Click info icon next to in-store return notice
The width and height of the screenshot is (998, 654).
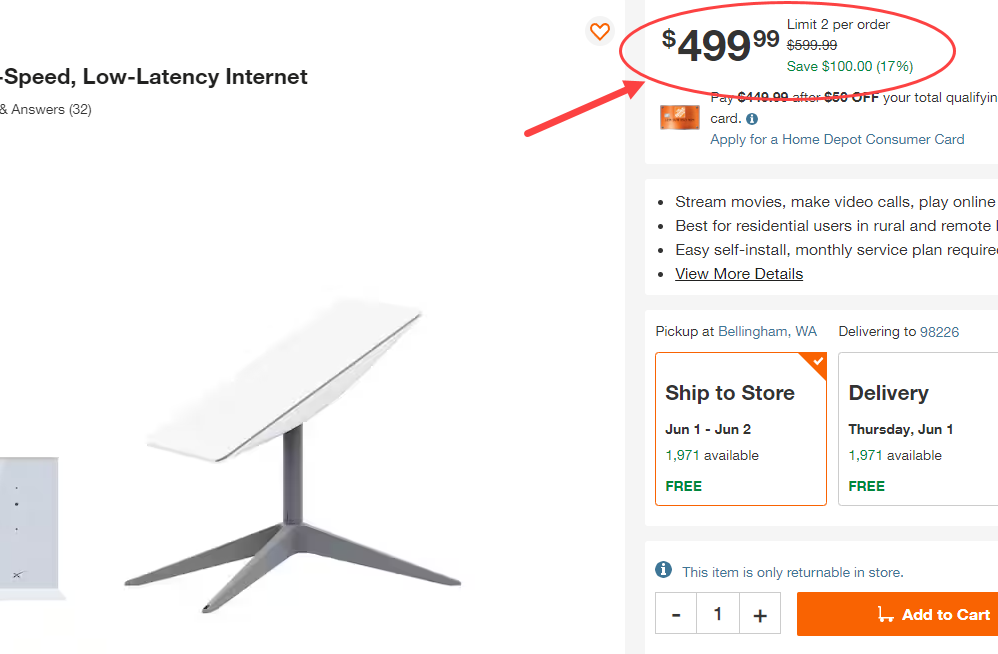663,570
